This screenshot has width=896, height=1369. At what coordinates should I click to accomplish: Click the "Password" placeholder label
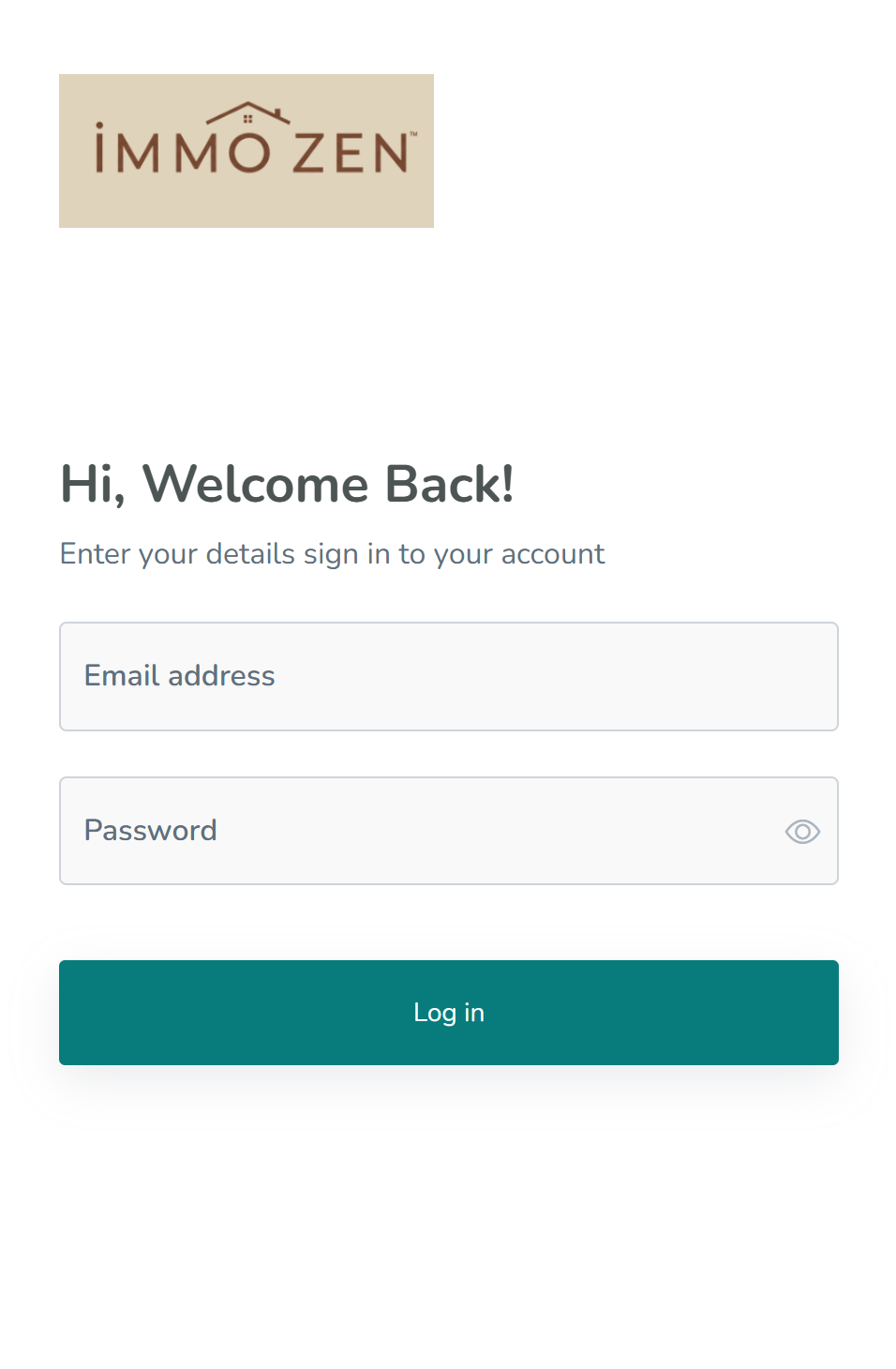pos(151,831)
